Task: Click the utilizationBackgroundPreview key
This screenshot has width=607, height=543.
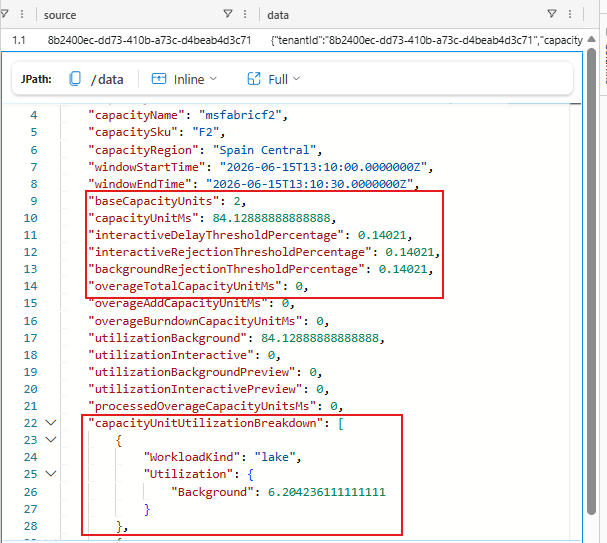Action: [192, 372]
